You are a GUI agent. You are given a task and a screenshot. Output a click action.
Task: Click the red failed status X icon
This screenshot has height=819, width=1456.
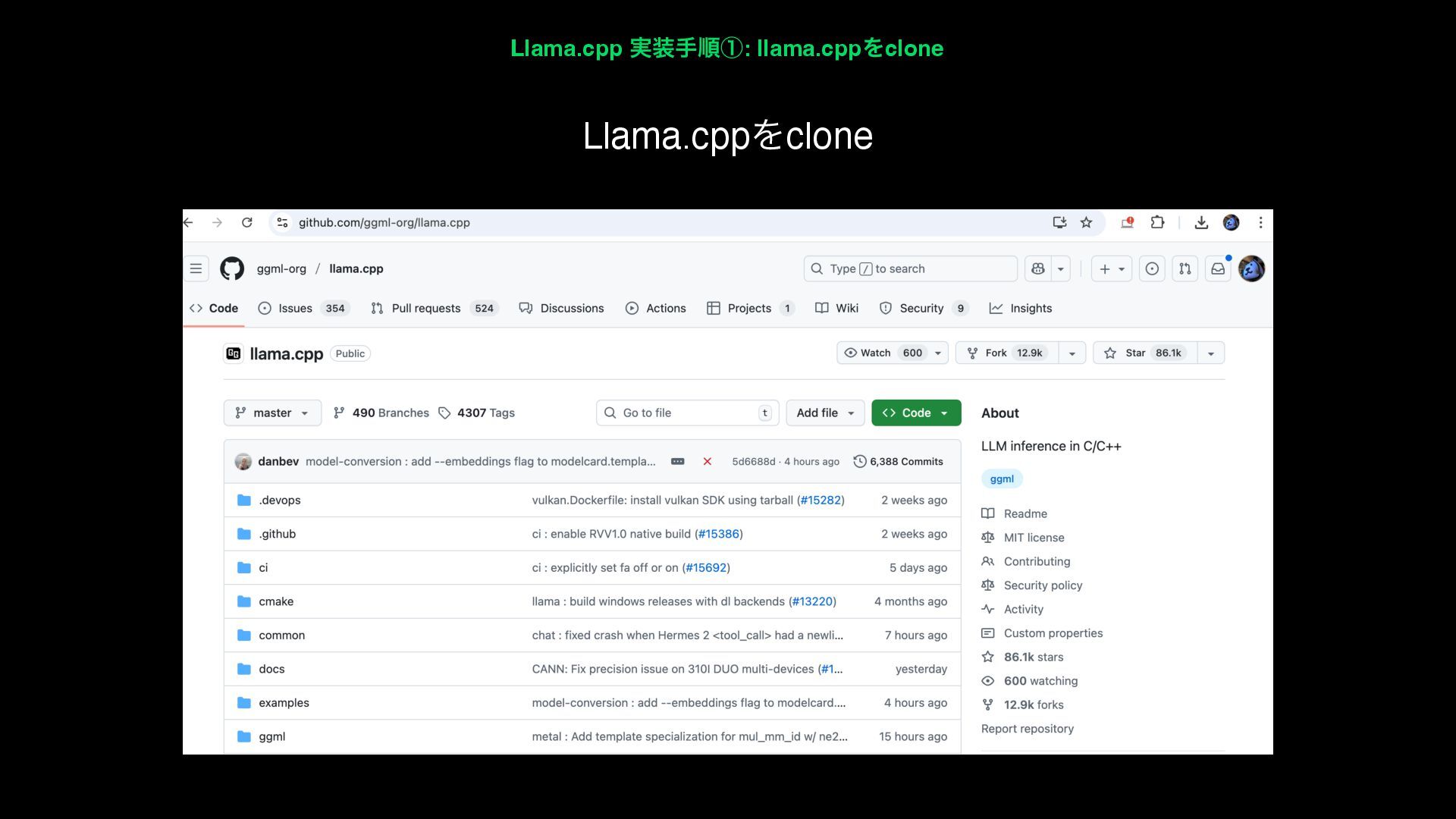(707, 461)
